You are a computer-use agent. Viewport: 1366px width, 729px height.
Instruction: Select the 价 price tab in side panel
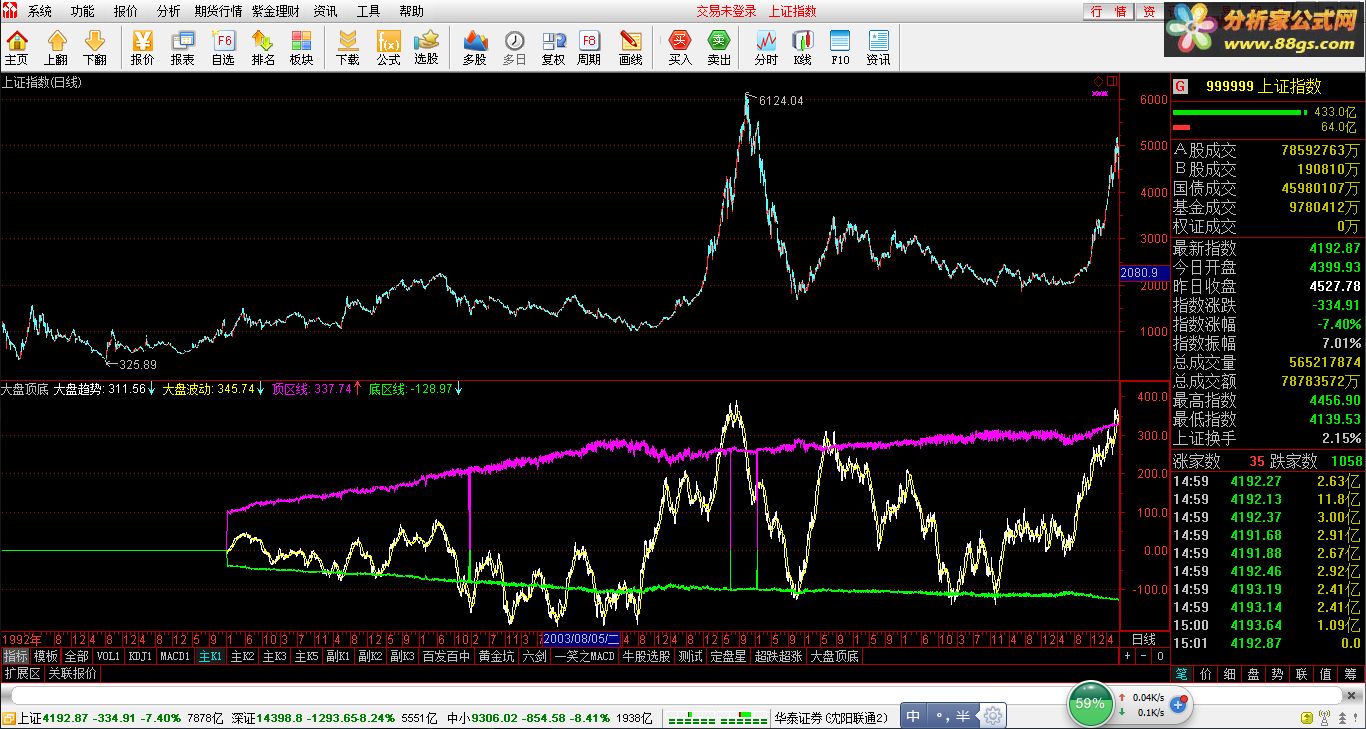[x=1205, y=674]
